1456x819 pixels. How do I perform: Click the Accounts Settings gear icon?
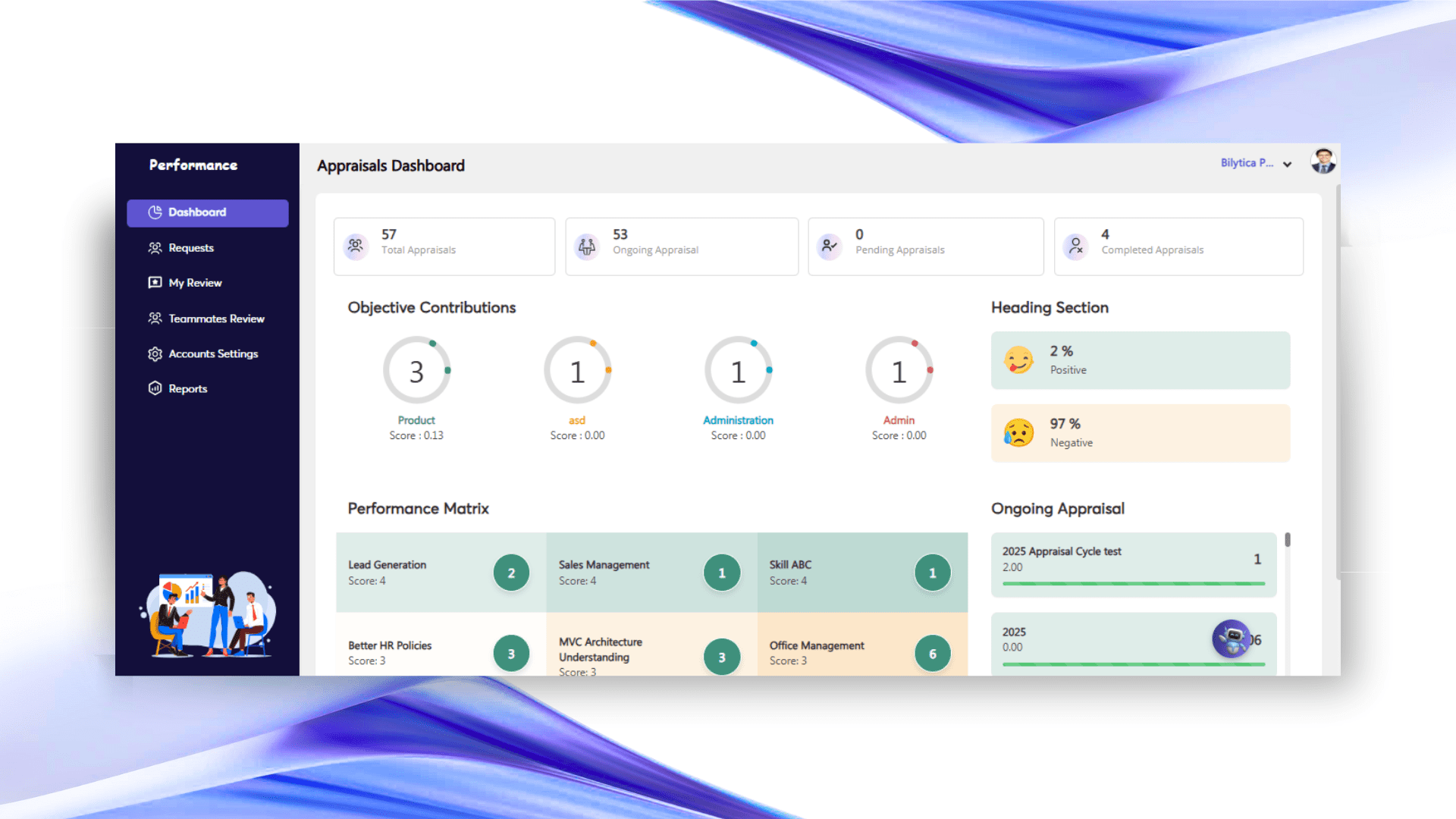[155, 354]
